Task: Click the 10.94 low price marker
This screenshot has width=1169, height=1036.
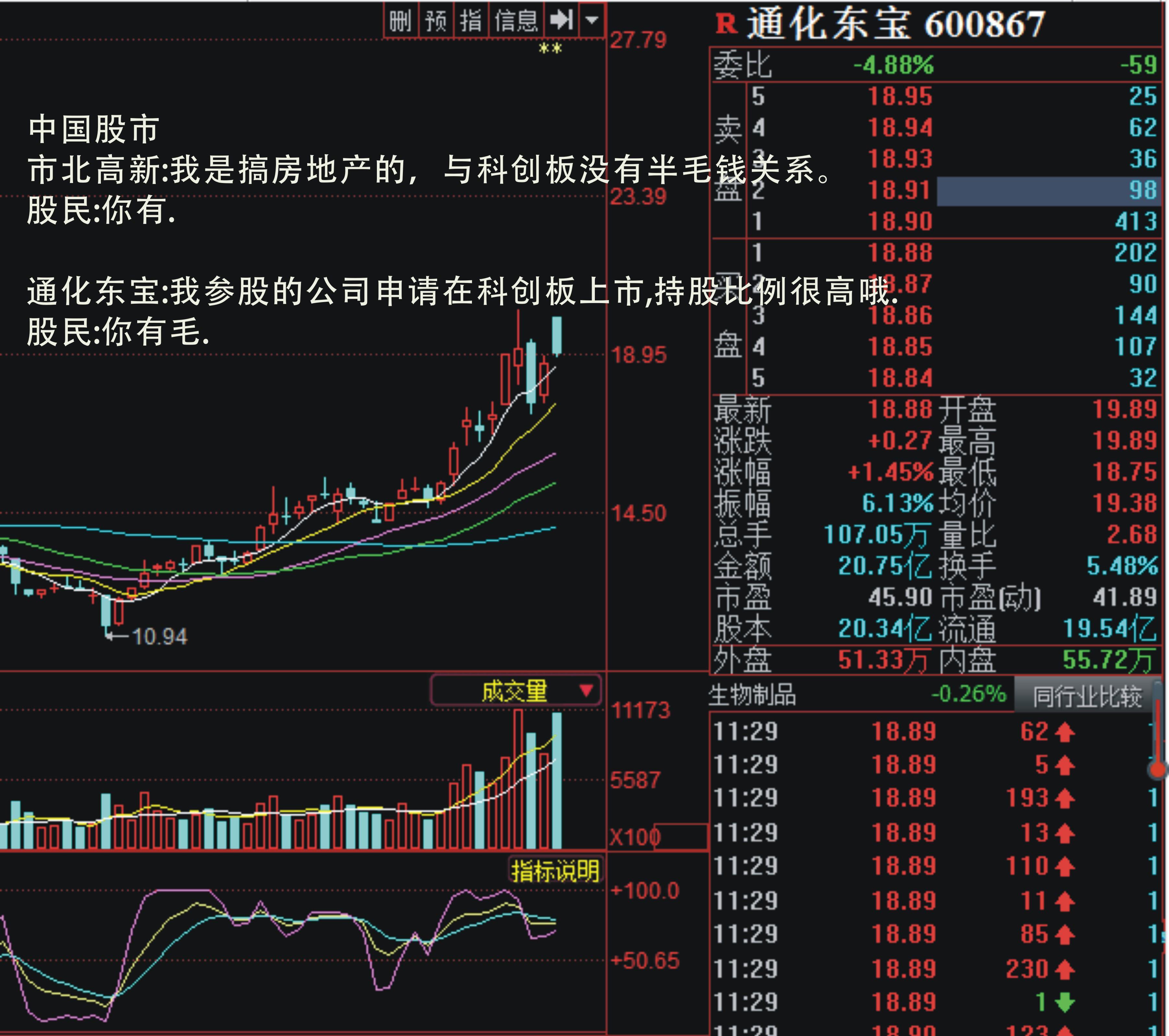Action: (x=159, y=636)
